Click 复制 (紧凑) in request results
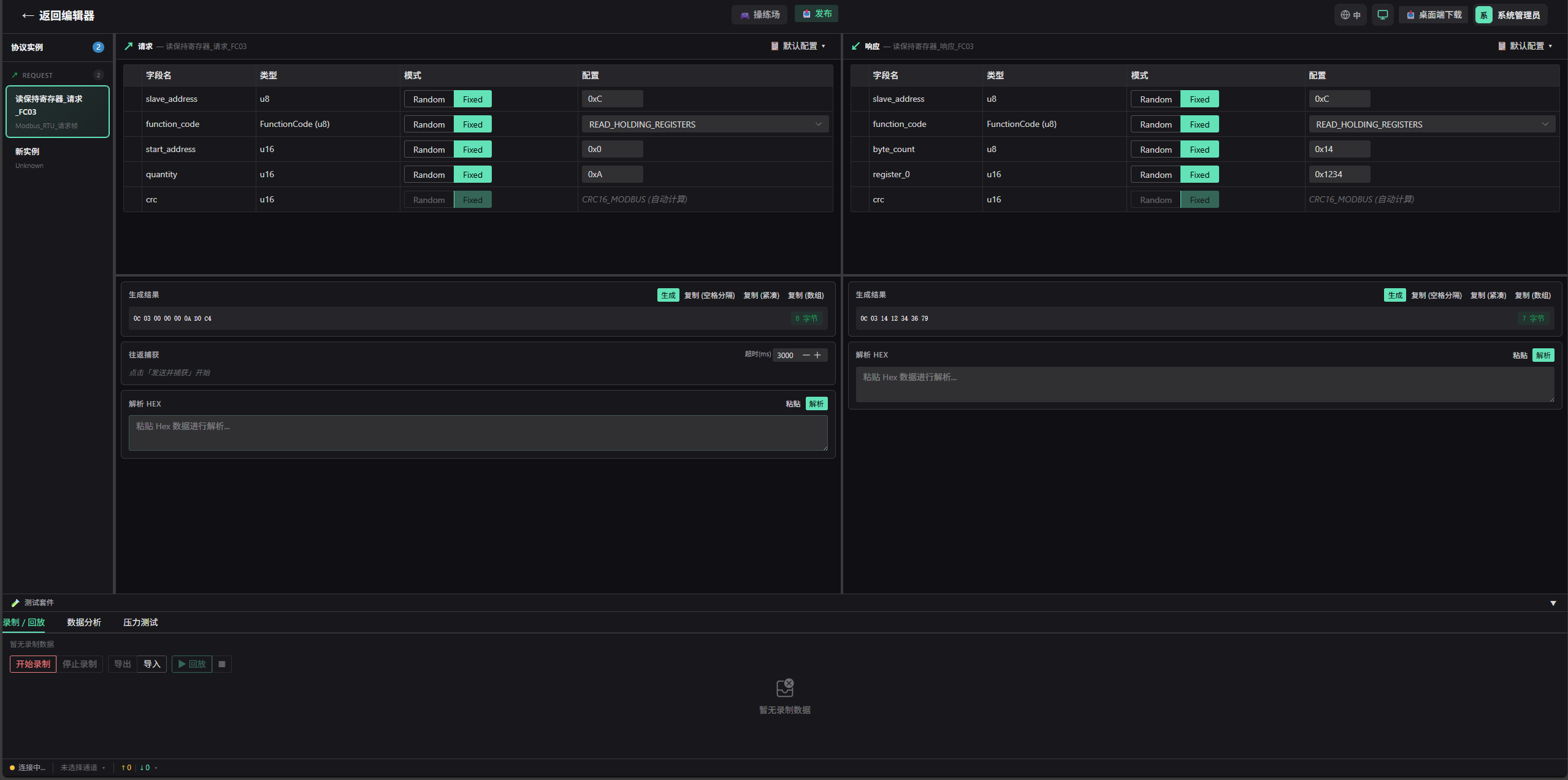This screenshot has height=780, width=1568. [761, 296]
